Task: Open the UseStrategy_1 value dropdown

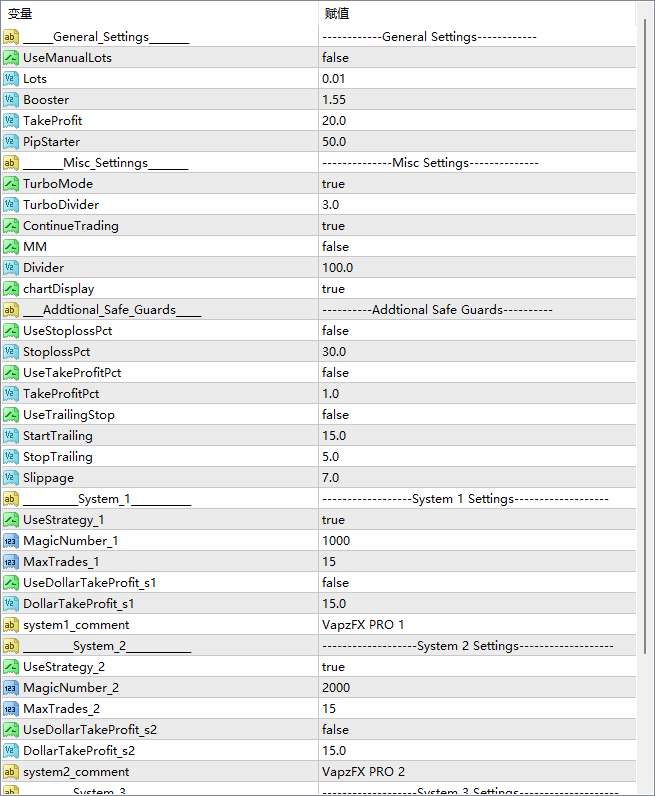Action: coord(333,520)
